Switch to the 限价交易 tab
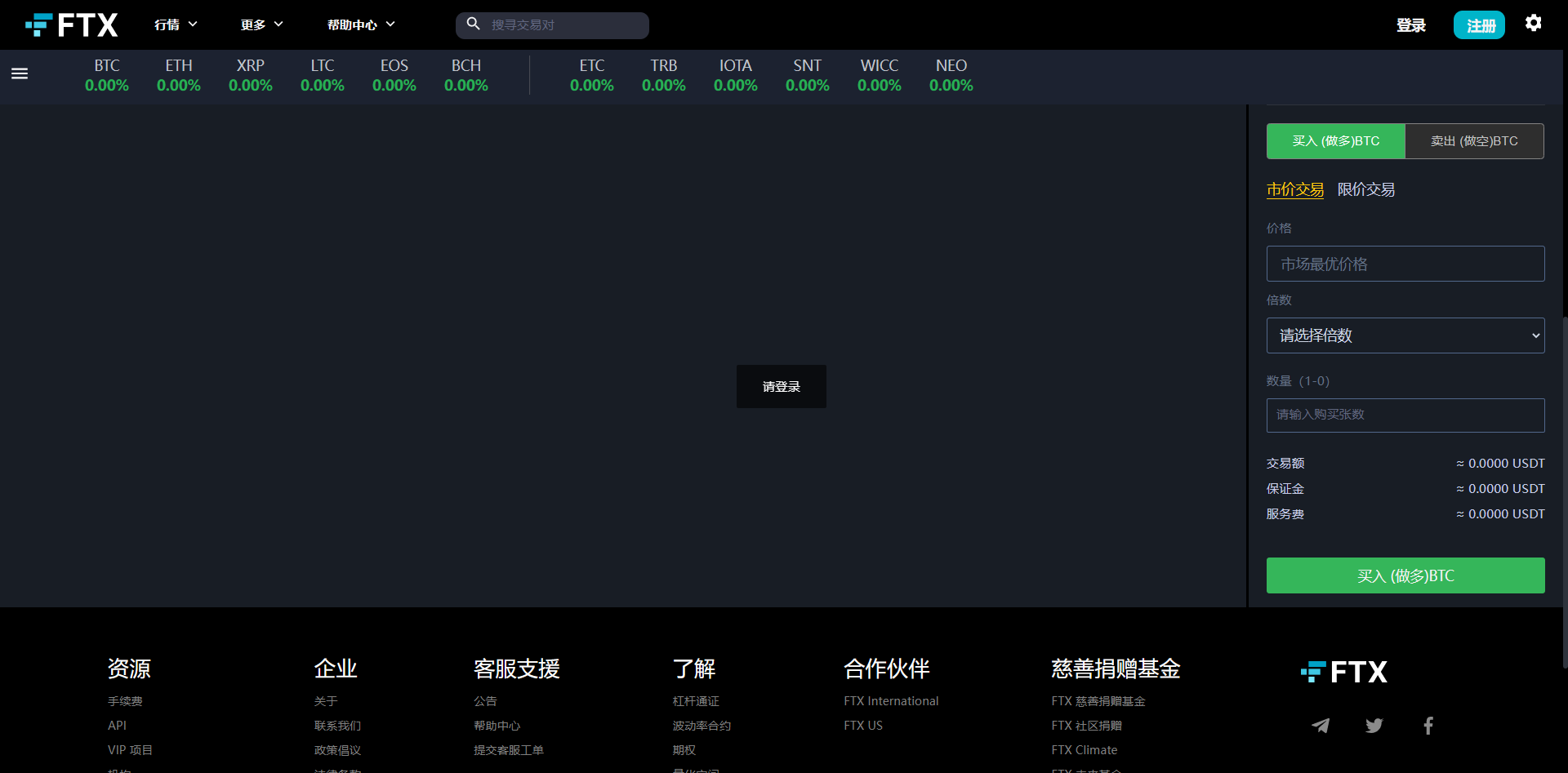 (x=1366, y=189)
